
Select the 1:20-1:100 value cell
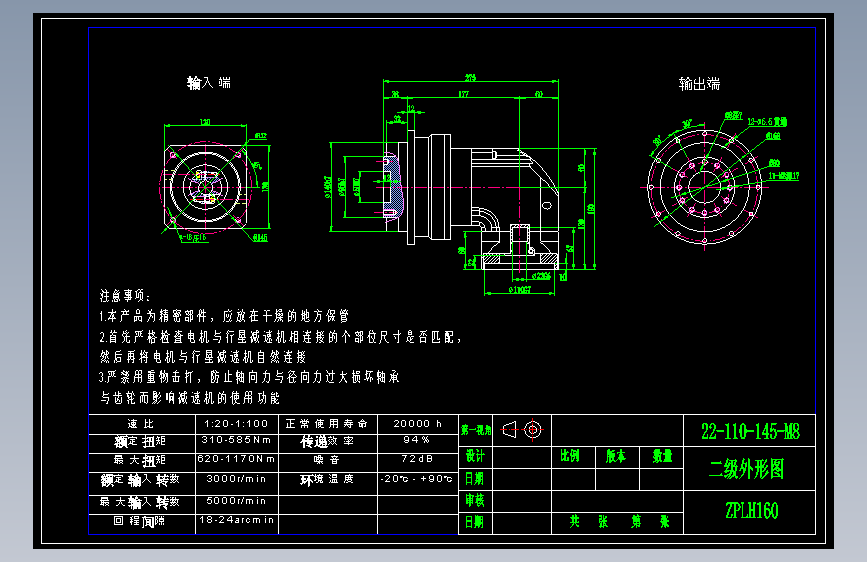click(x=237, y=424)
